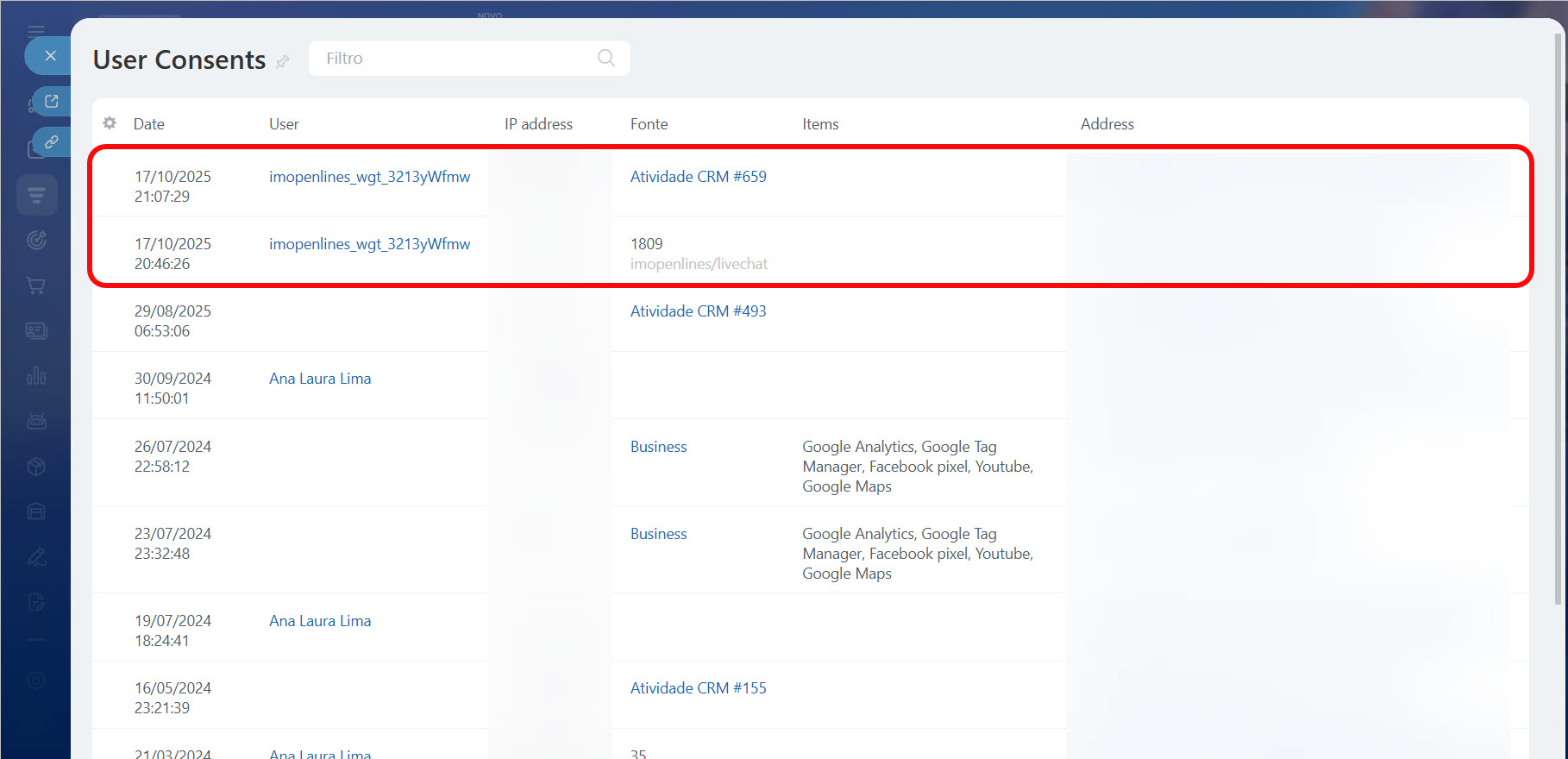1568x759 pixels.
Task: Open the Atividade CRM #493 link
Action: [x=698, y=311]
